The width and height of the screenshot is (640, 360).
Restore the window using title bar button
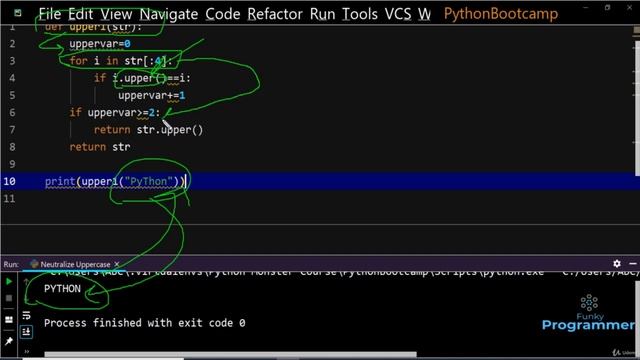[607, 7]
